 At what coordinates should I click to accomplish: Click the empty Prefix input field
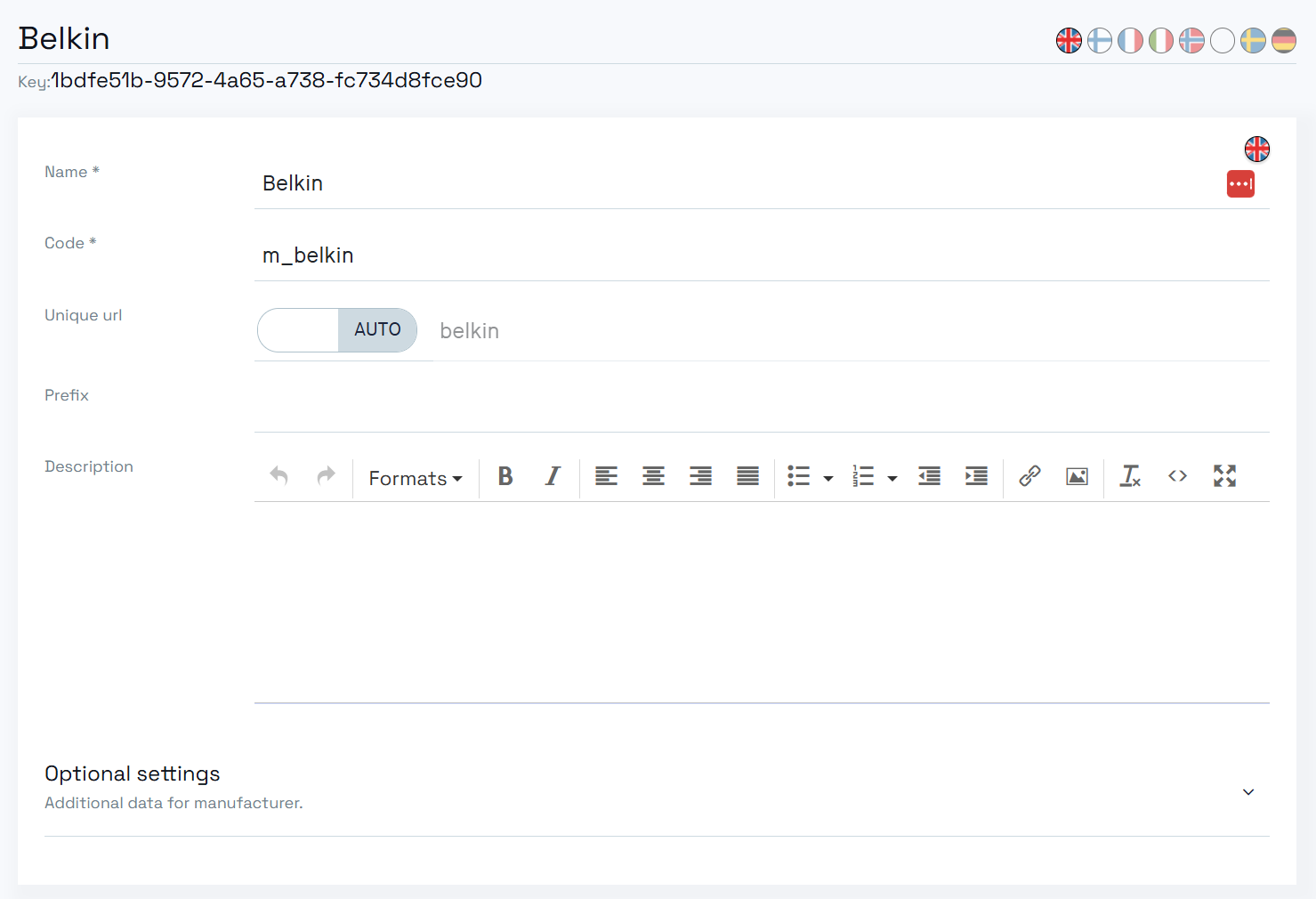[x=762, y=408]
